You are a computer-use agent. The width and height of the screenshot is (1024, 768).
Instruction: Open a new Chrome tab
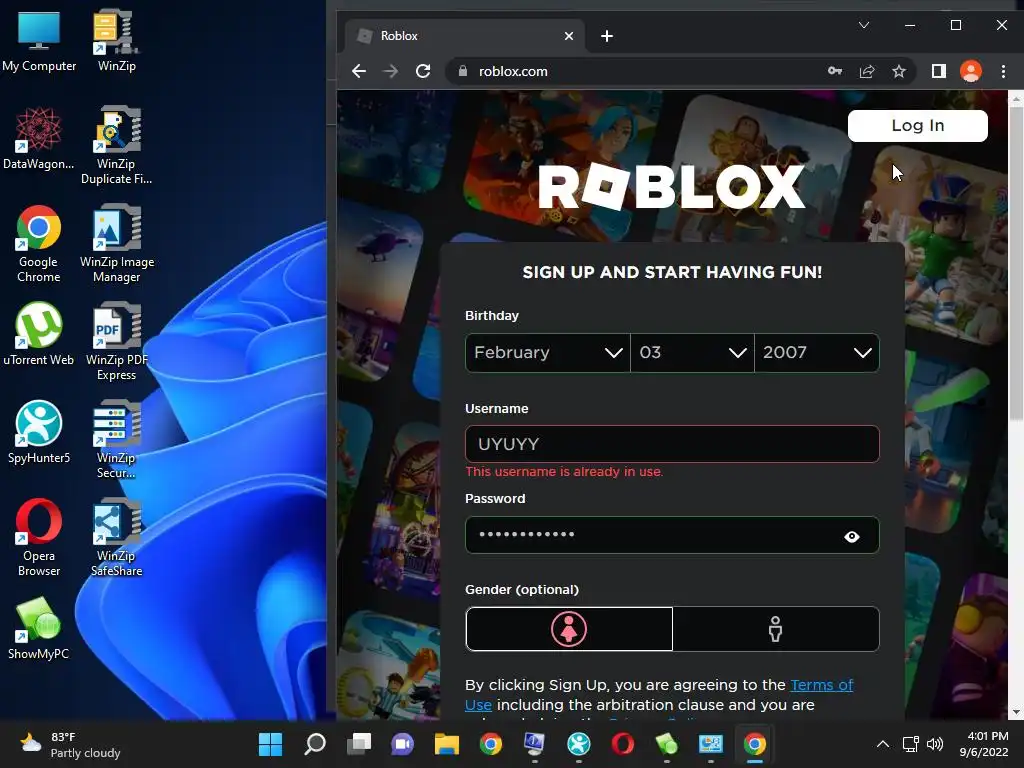pos(607,36)
